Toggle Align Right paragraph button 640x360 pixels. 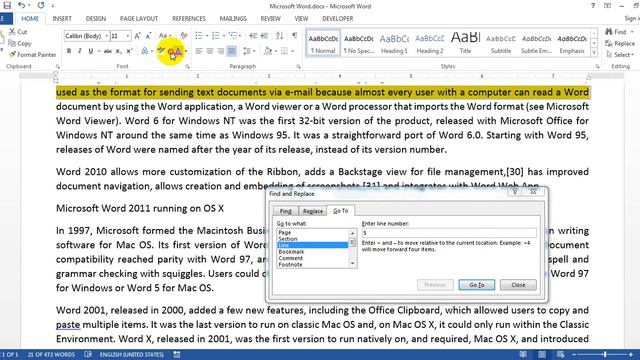pyautogui.click(x=221, y=51)
